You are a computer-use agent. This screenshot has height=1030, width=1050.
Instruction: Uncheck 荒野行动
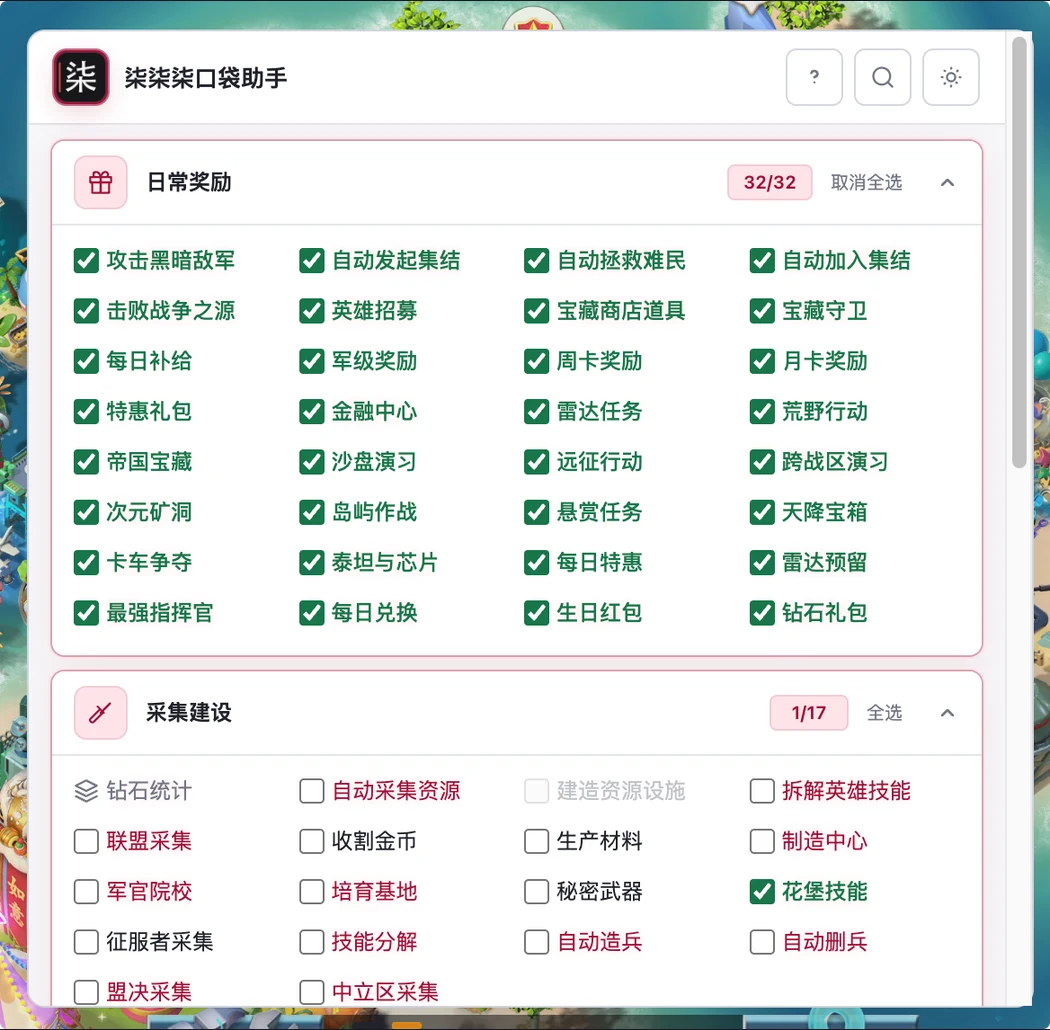(762, 411)
